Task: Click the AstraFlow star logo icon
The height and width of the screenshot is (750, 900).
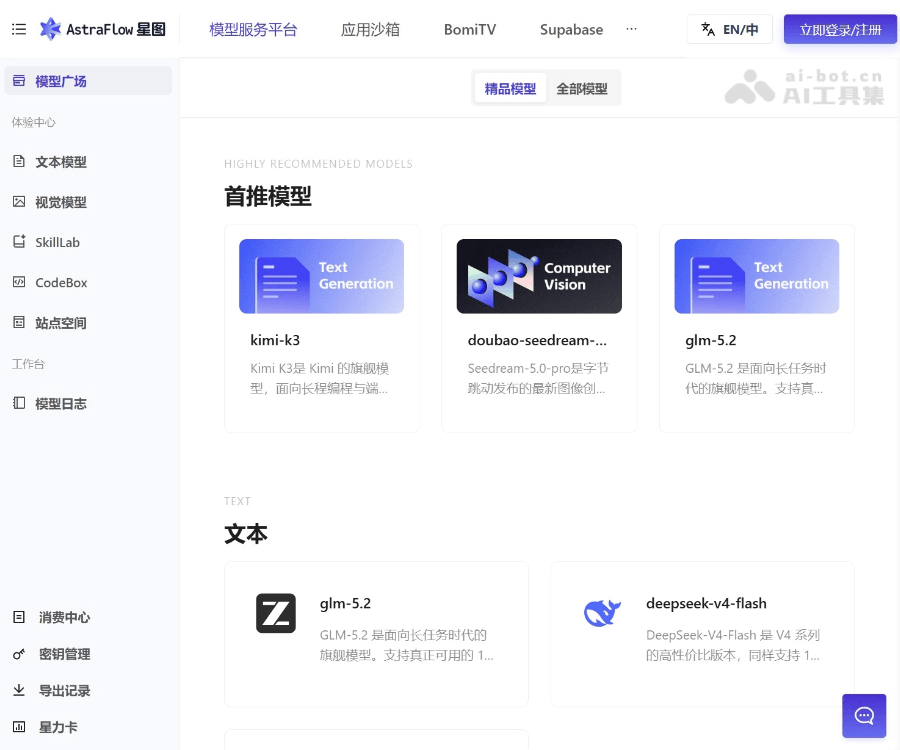Action: [50, 29]
